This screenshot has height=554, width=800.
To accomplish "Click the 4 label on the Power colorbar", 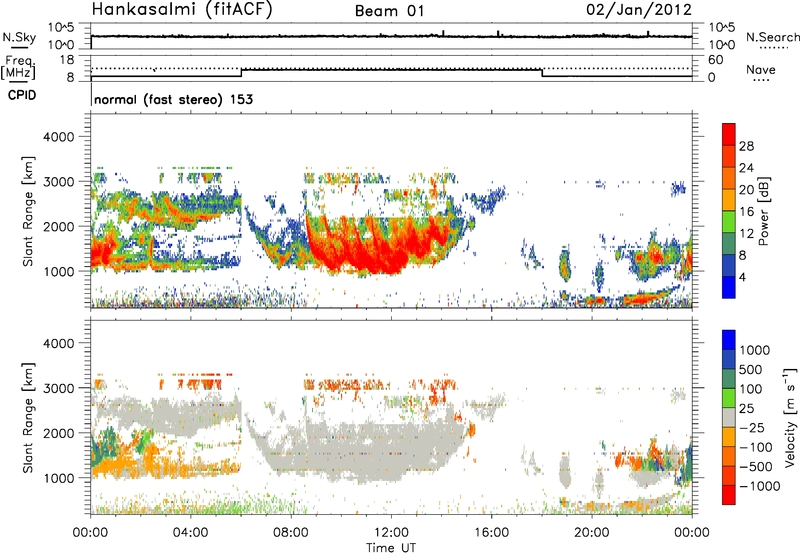I will (742, 277).
